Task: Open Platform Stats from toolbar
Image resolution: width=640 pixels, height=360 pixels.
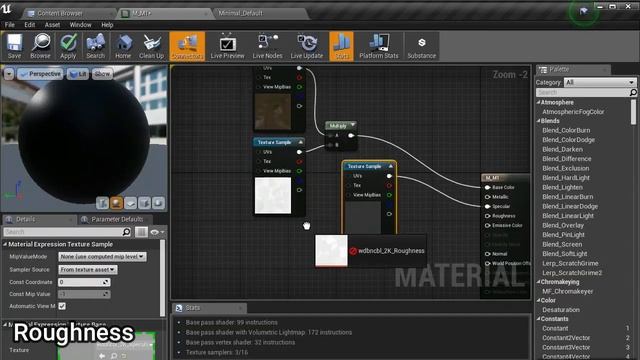Action: click(x=379, y=46)
